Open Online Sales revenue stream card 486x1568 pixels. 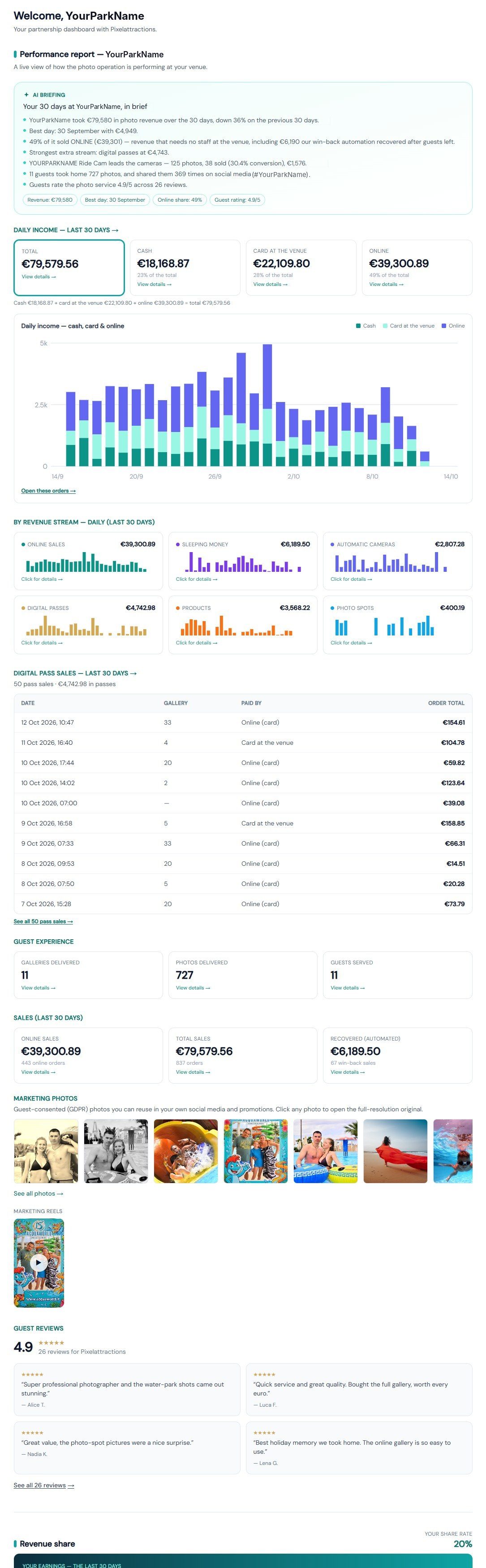[88, 561]
